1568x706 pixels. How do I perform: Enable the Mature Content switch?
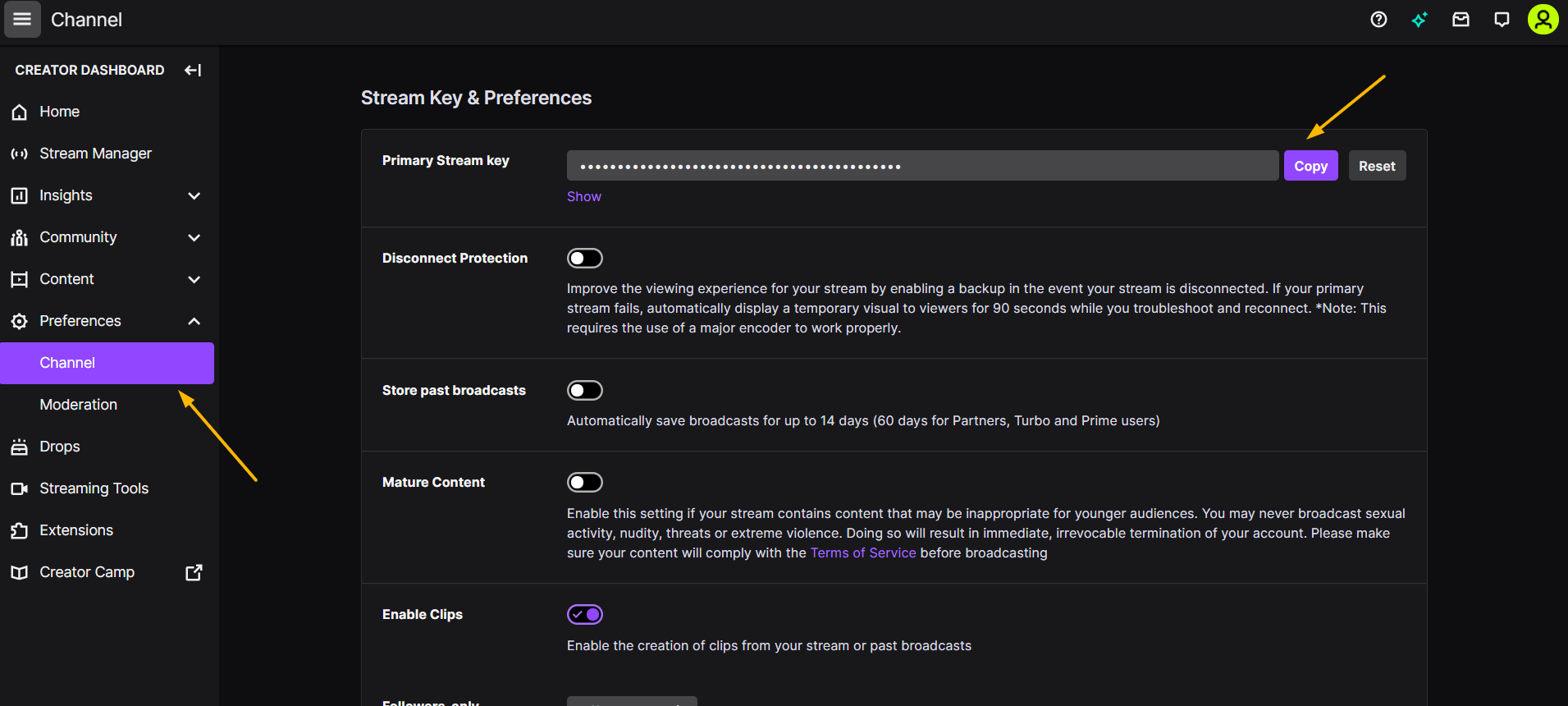click(585, 482)
